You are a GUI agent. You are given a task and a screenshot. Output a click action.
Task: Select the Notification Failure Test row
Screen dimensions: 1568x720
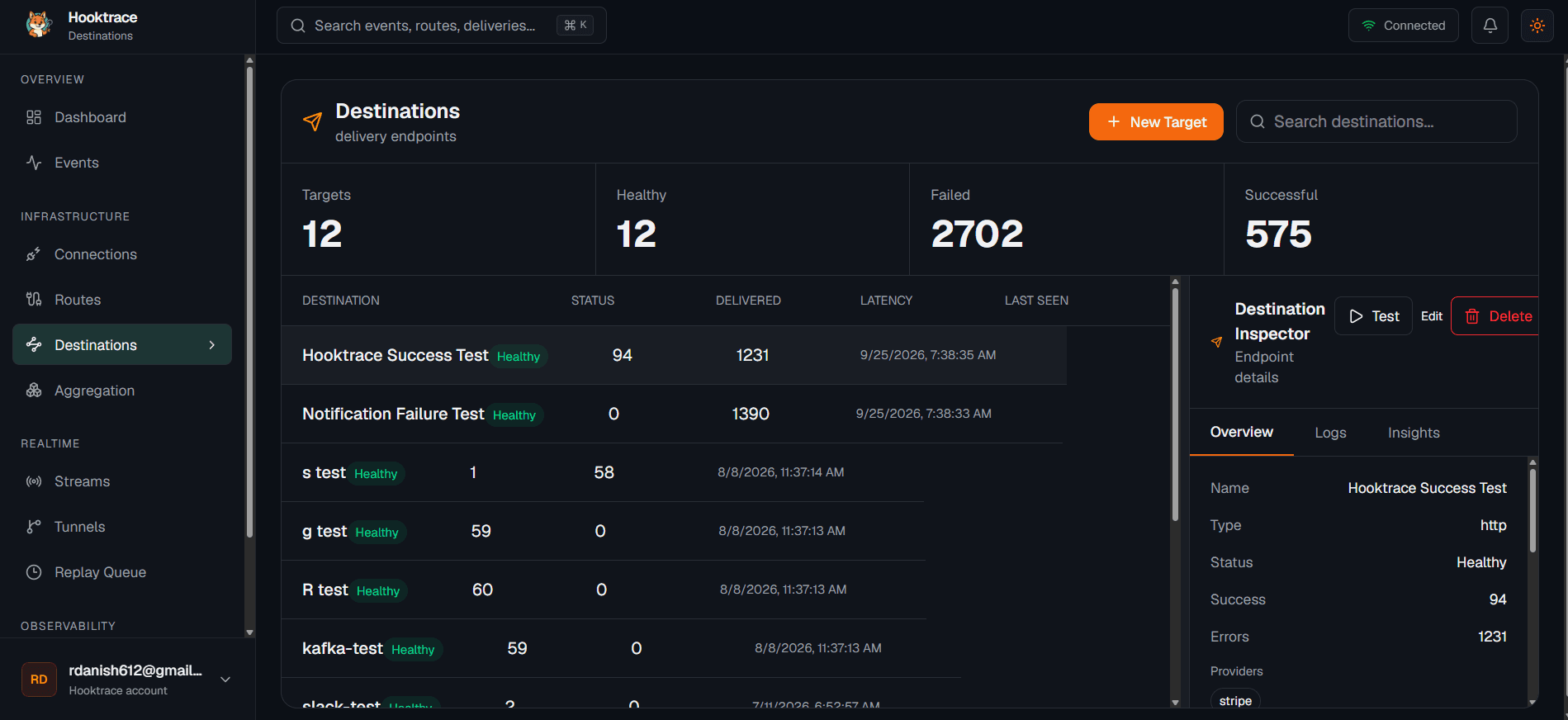tap(671, 414)
